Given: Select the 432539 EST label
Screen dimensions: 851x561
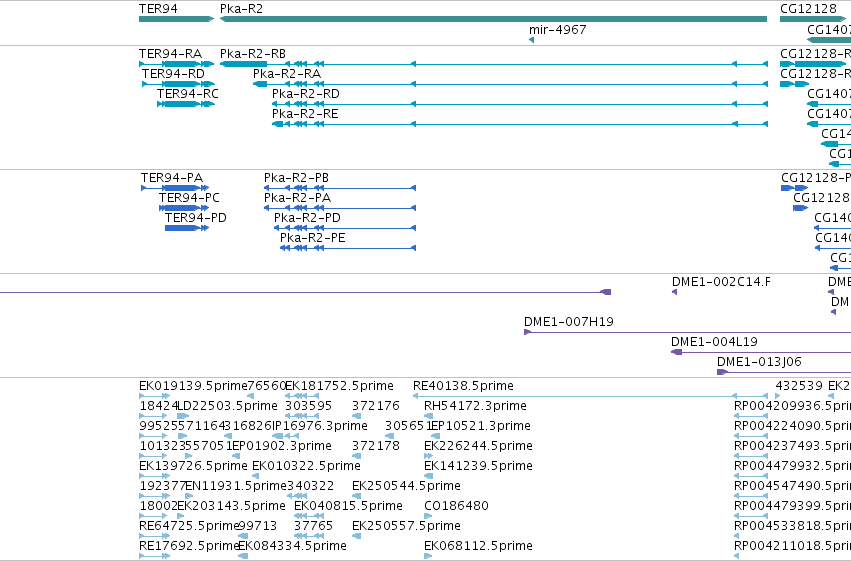Looking at the screenshot, I should tap(799, 386).
